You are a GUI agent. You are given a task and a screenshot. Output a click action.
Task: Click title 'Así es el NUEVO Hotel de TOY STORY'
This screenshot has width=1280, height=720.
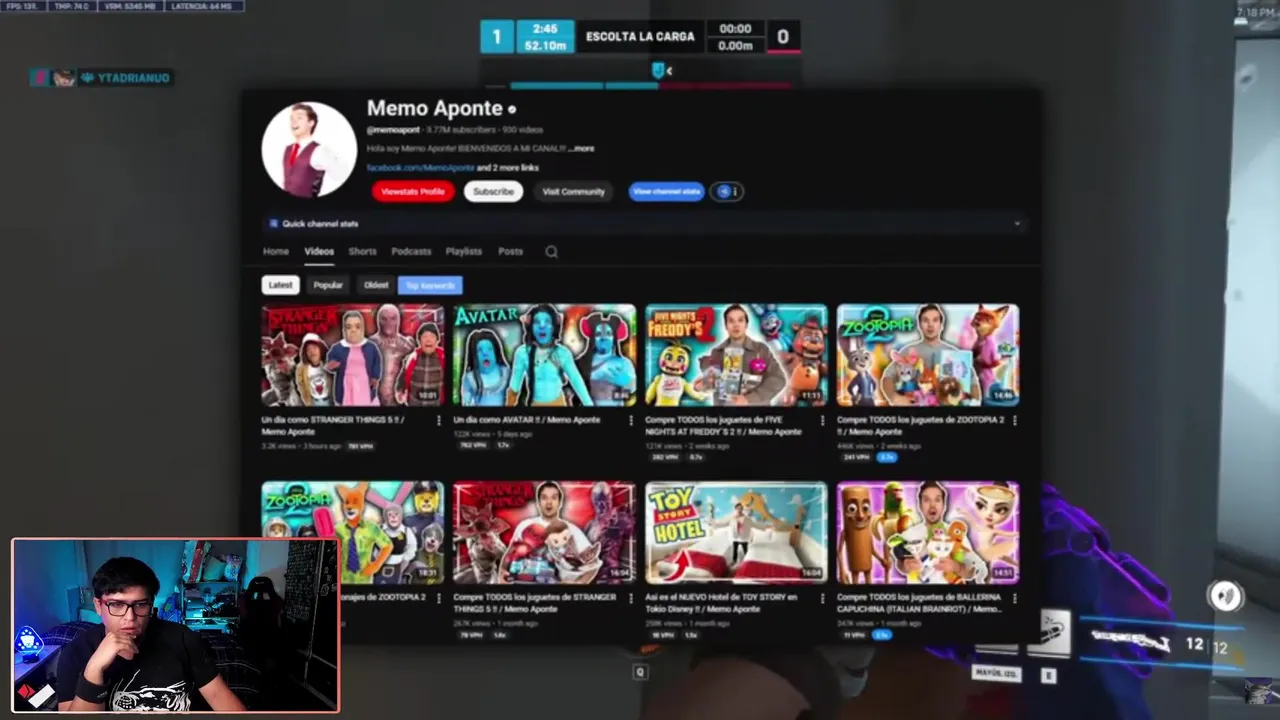(722, 603)
